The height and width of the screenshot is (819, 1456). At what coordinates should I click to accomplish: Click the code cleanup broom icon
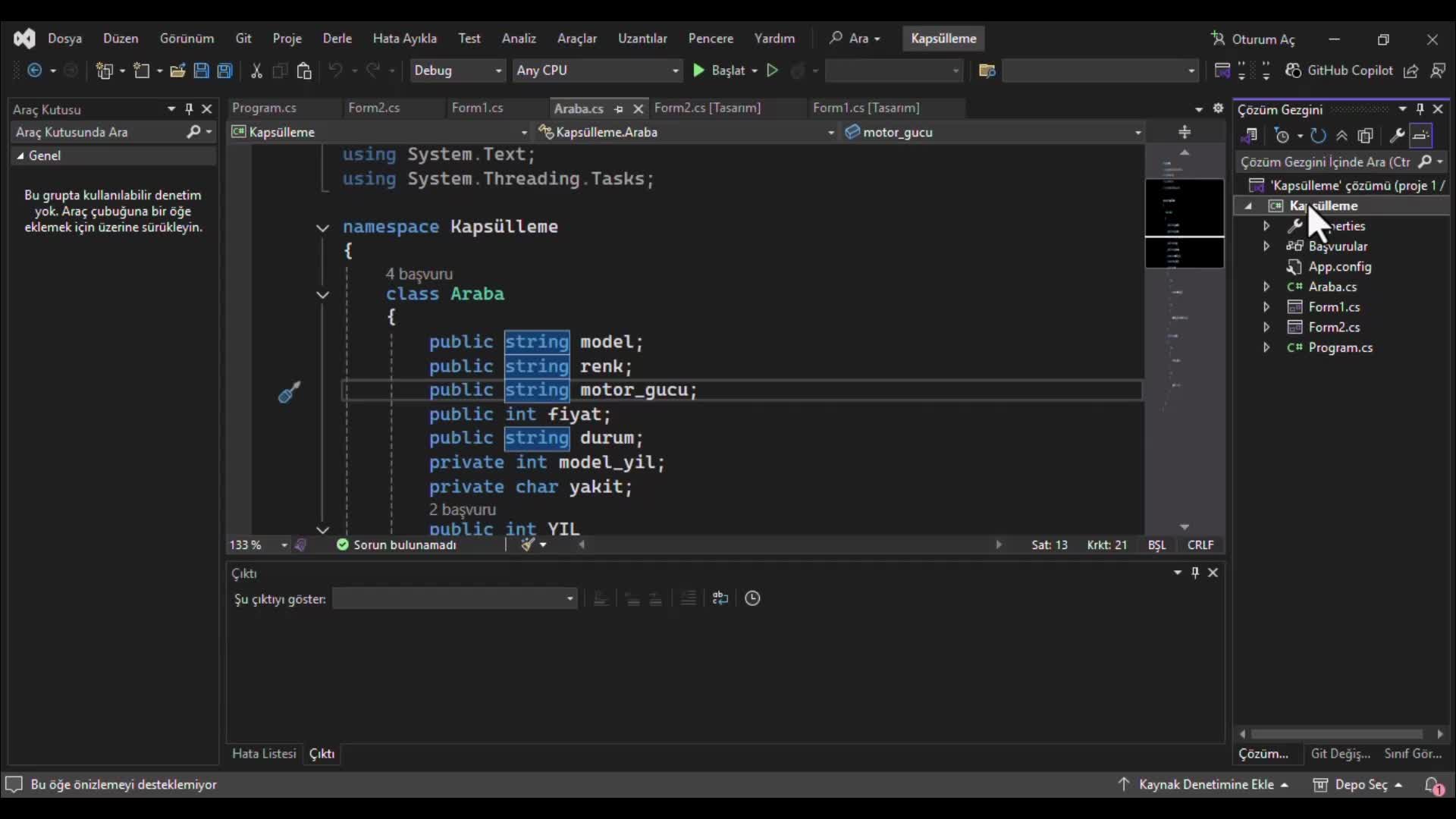pyautogui.click(x=528, y=544)
